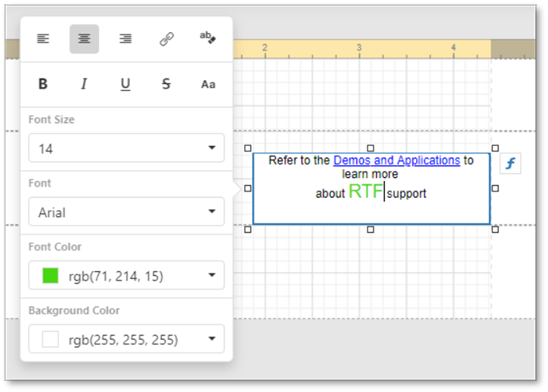This screenshot has width=548, height=392.
Task: Toggle bold formatting
Action: tap(43, 84)
